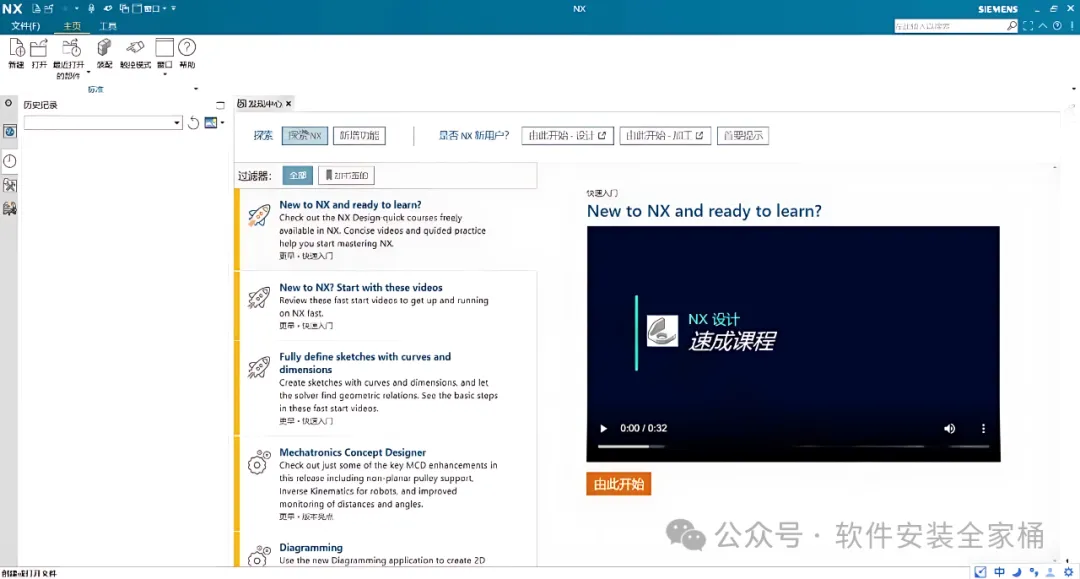Click the image view icon in History panel

pyautogui.click(x=211, y=123)
